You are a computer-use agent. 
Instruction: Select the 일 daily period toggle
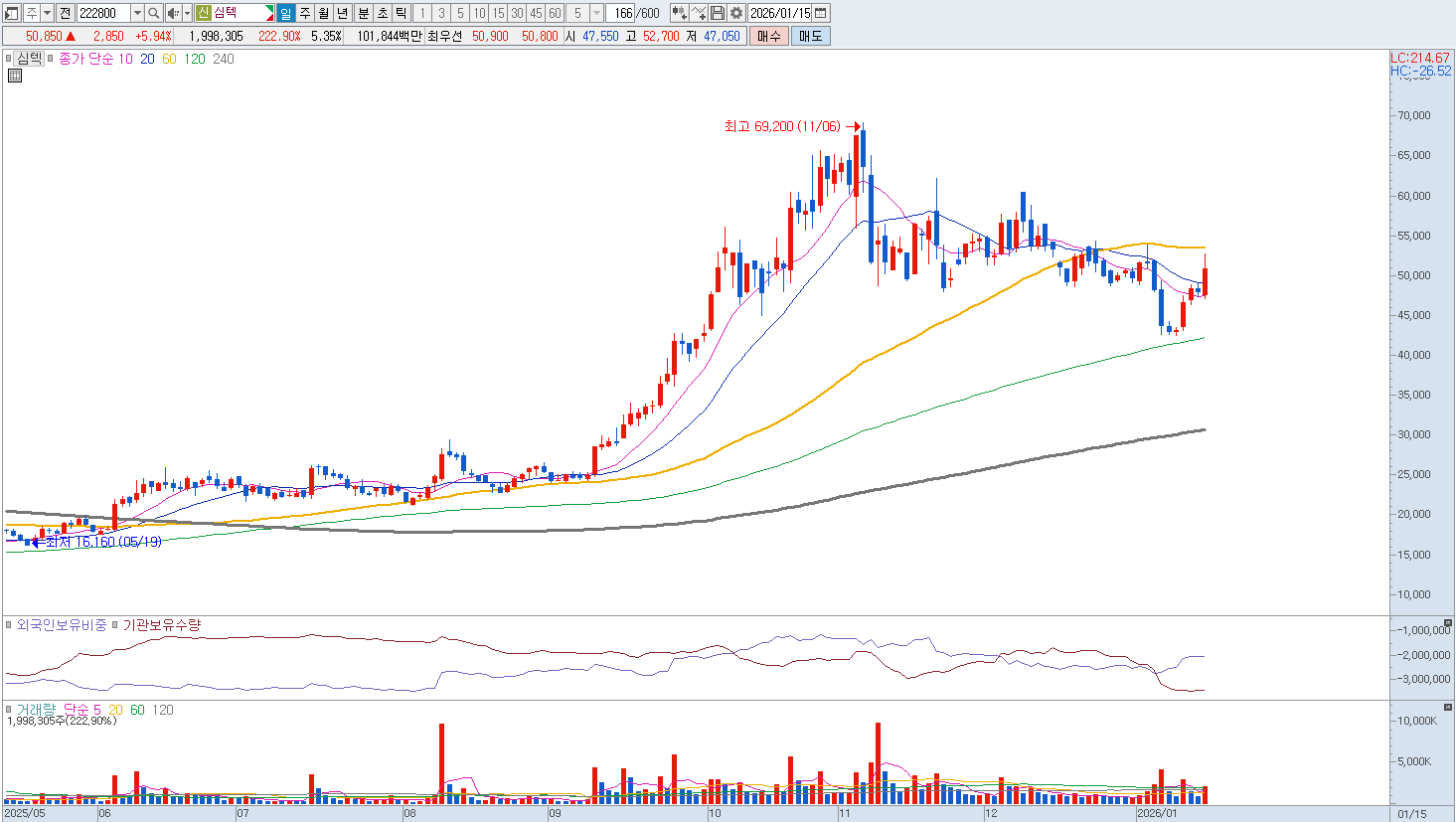[x=286, y=13]
